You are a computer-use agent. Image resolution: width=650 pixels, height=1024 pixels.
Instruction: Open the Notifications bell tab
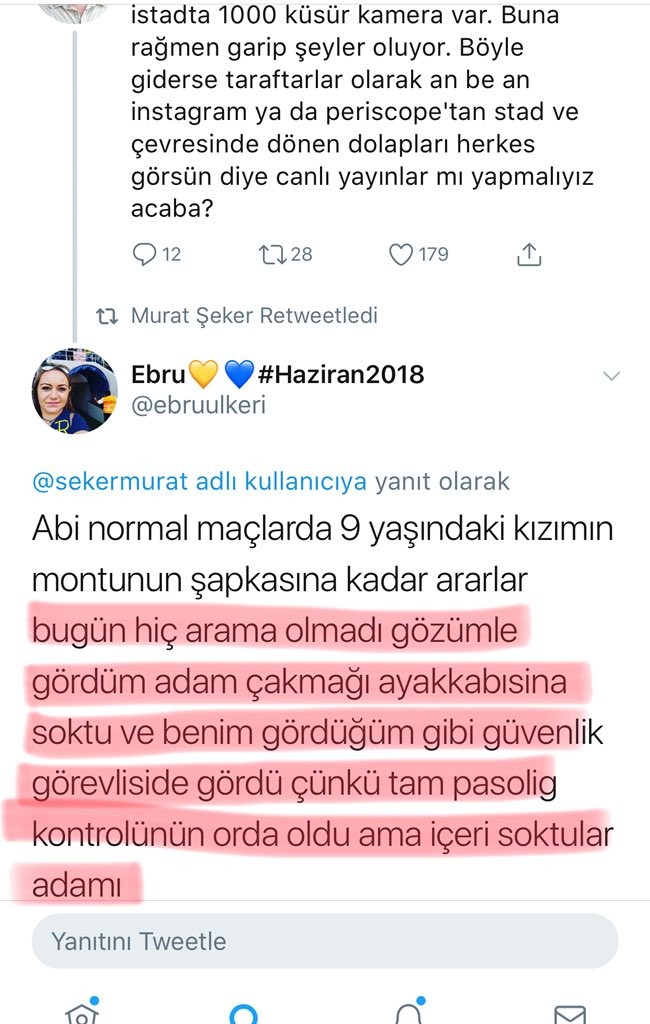pos(407,1012)
